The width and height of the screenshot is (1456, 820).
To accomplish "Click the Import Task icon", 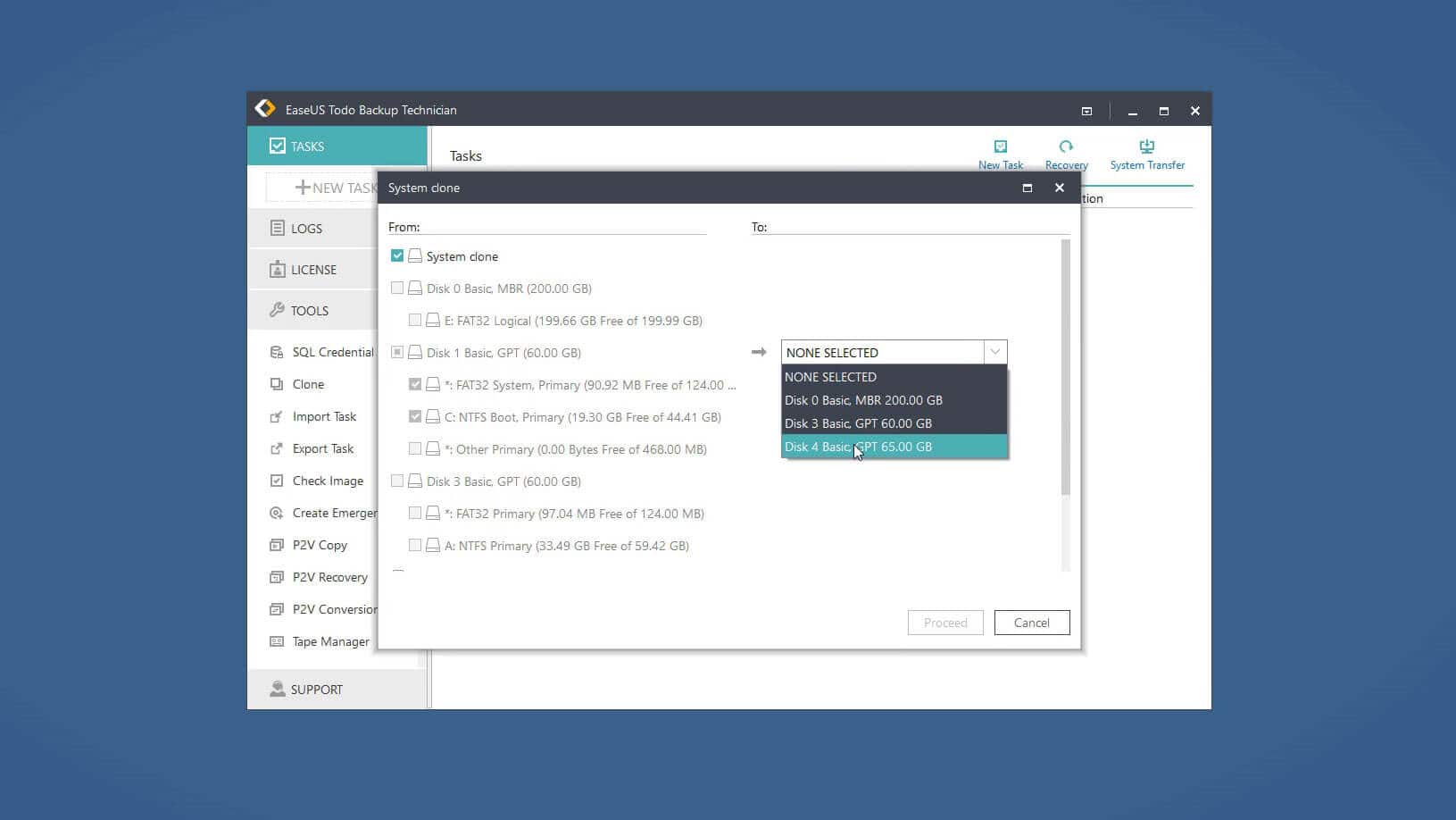I will pos(277,416).
